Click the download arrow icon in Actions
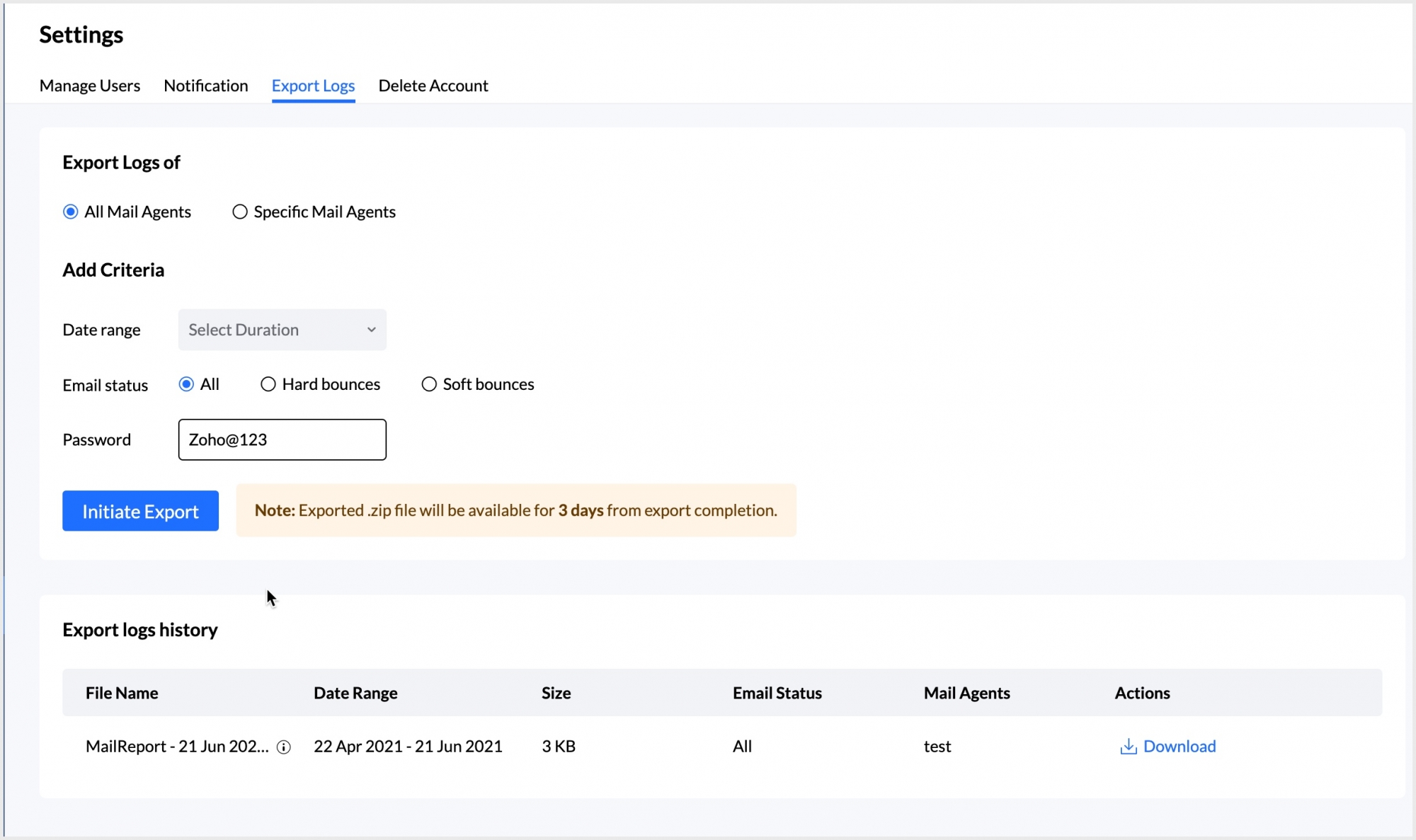Screen dimensions: 1416x840 coord(1128,747)
